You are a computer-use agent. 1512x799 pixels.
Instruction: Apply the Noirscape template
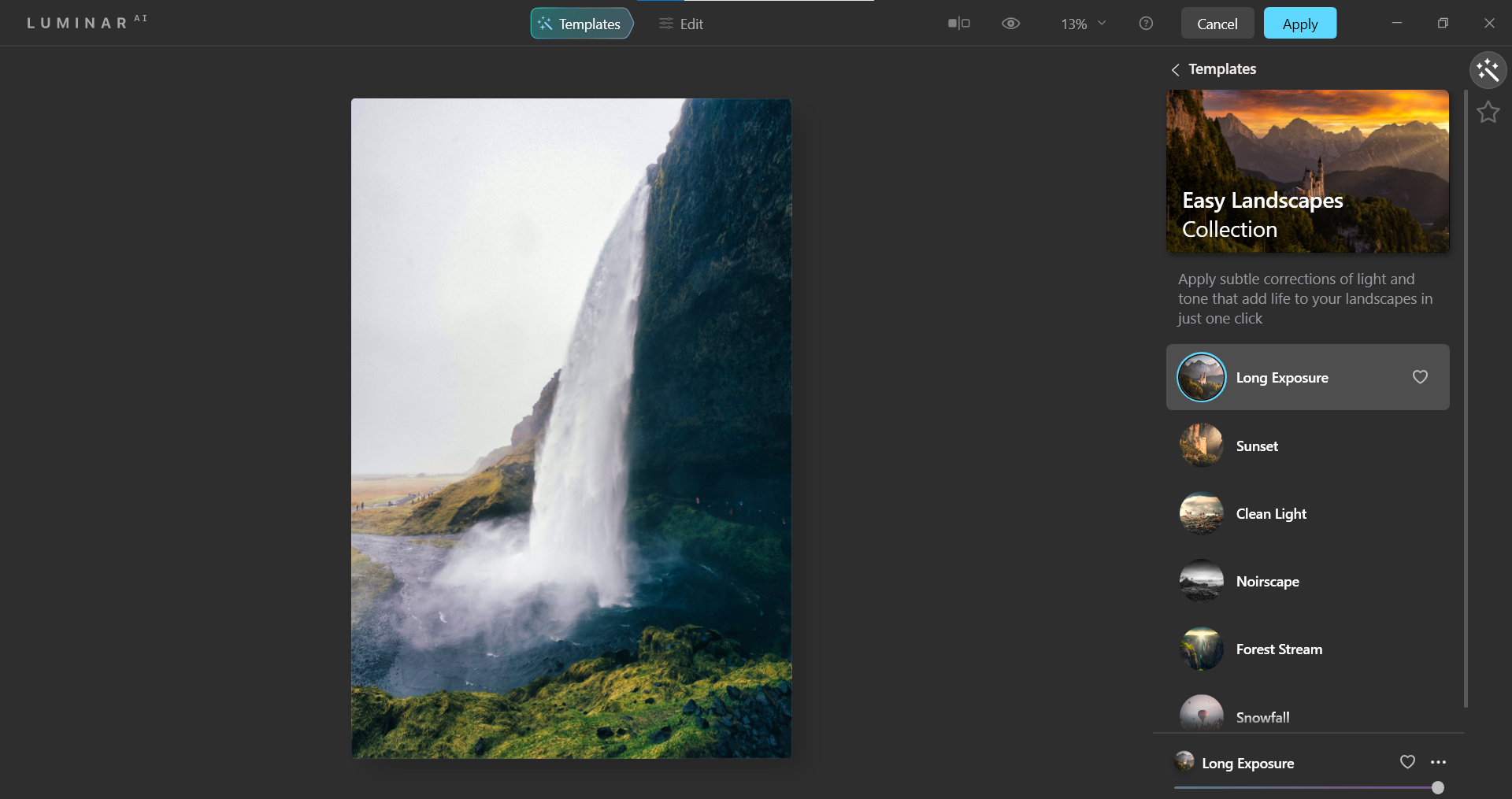click(x=1307, y=581)
